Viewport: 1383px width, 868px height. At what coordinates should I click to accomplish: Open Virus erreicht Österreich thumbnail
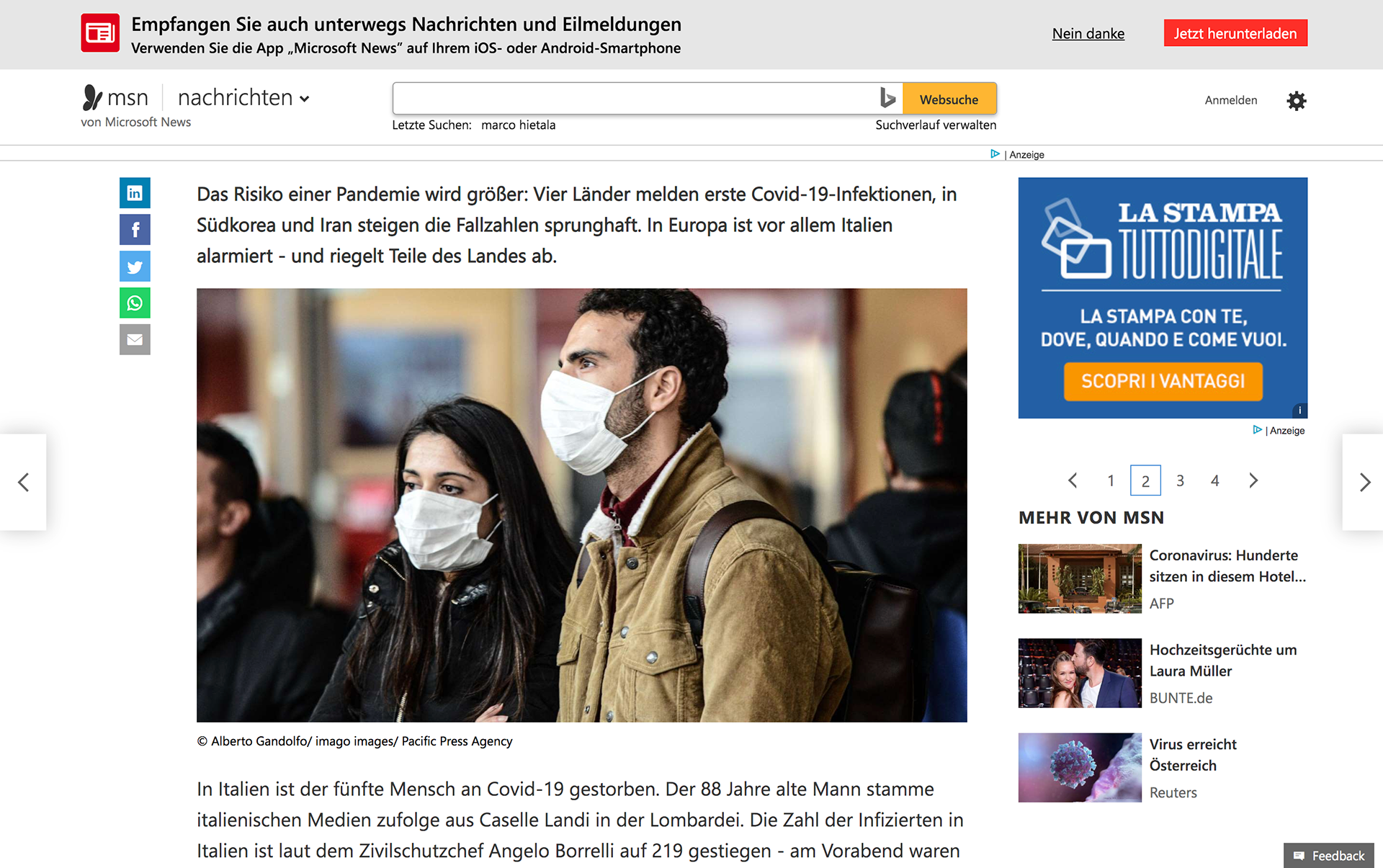point(1080,768)
